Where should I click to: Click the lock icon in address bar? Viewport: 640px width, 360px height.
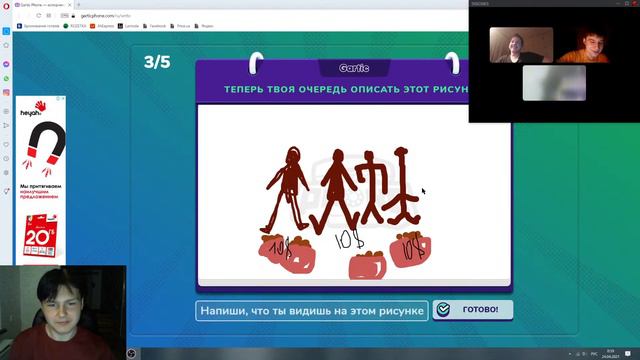pos(73,16)
